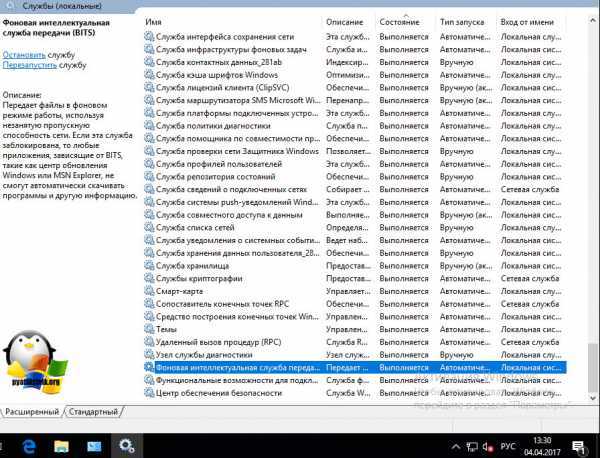Switch to the Стандартный tab

pos(93,412)
